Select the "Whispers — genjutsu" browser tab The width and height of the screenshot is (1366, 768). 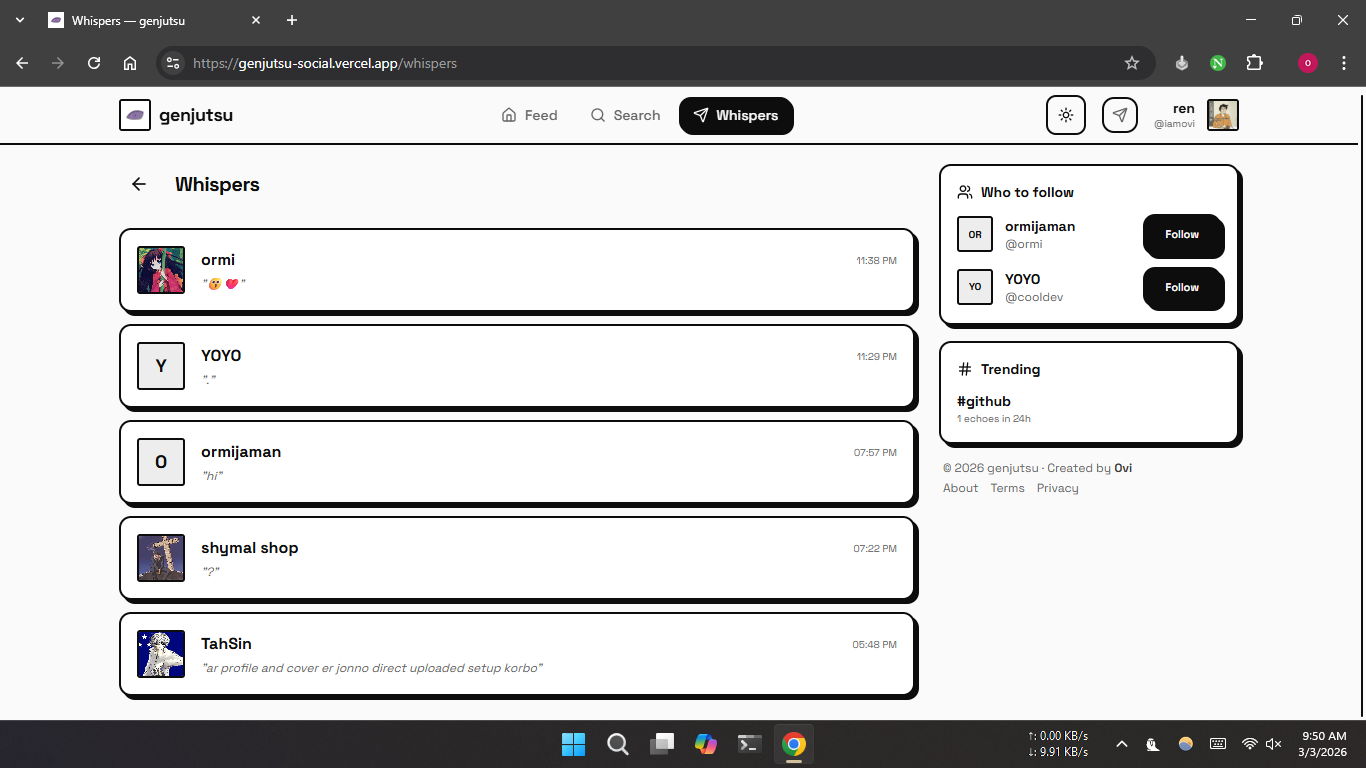[x=154, y=20]
